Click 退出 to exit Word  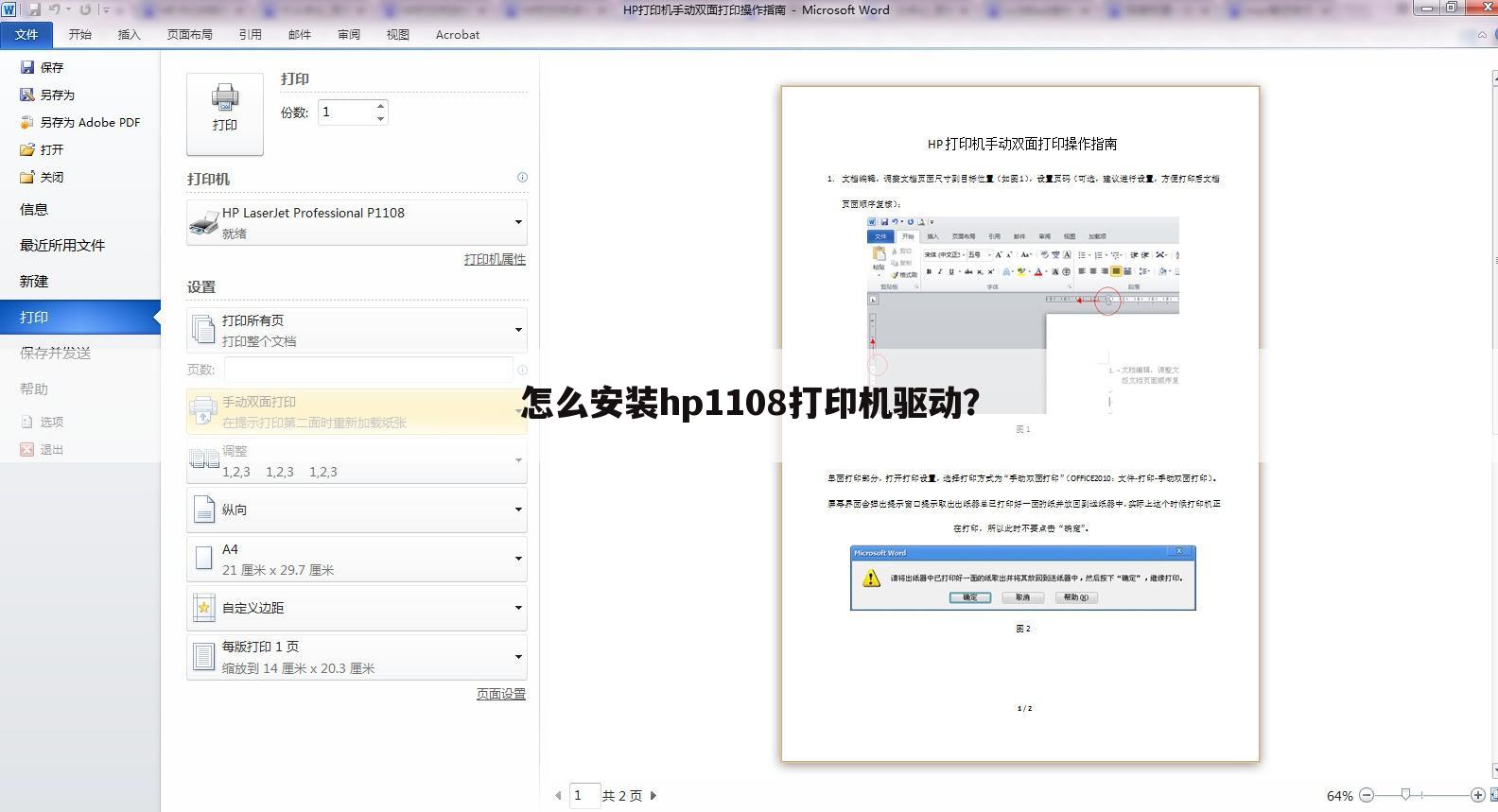tap(42, 450)
